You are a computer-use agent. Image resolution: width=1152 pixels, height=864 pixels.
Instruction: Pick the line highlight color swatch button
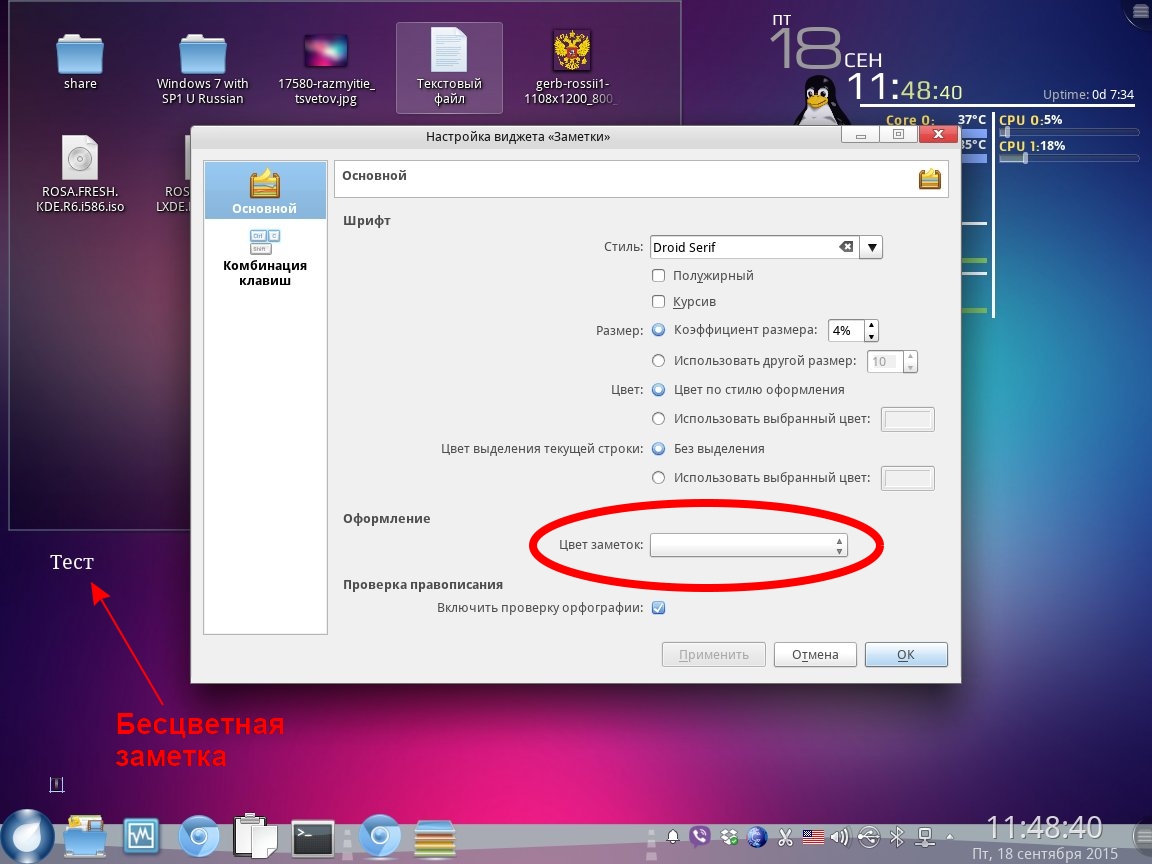[x=907, y=478]
